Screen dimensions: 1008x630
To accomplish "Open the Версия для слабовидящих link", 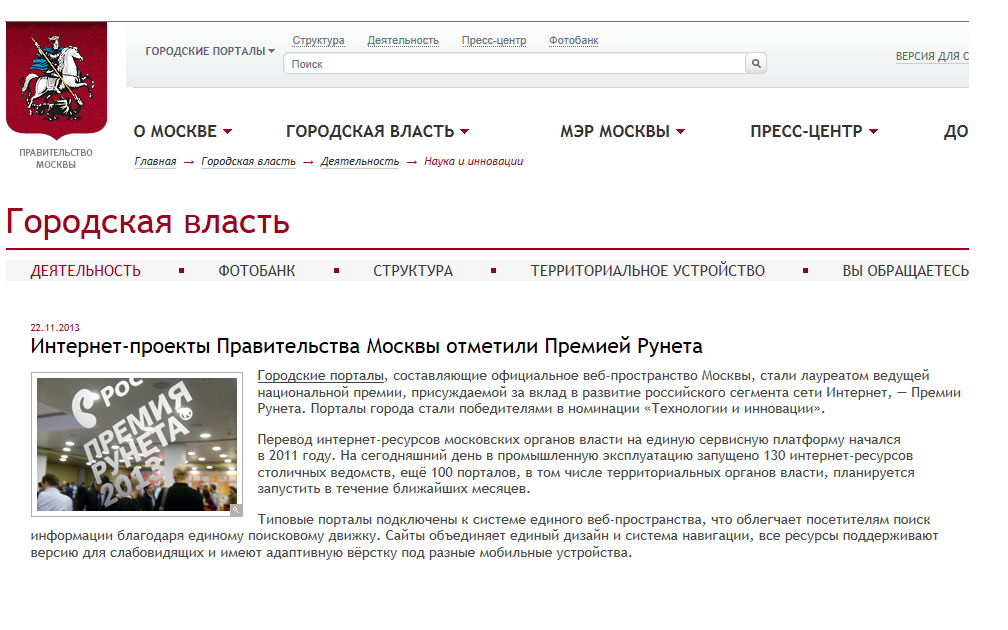I will click(932, 57).
